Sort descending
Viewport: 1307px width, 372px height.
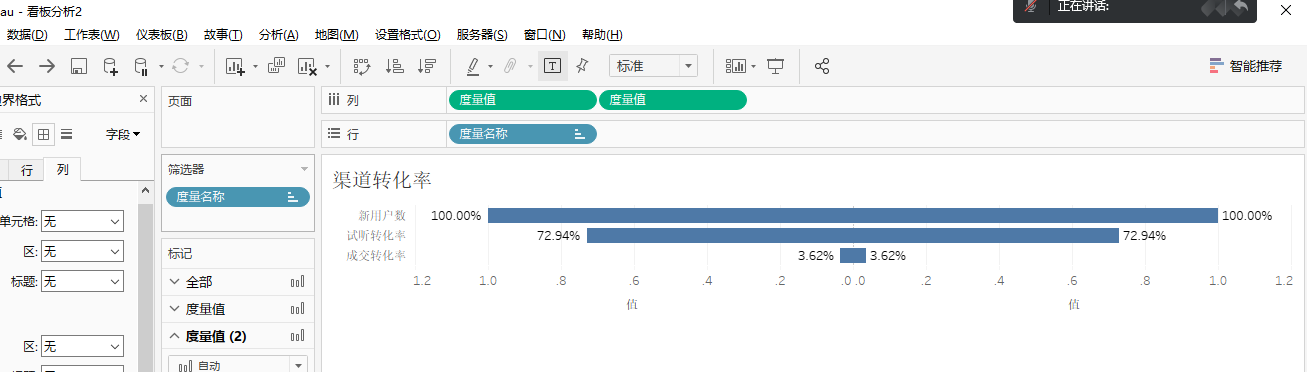point(427,66)
